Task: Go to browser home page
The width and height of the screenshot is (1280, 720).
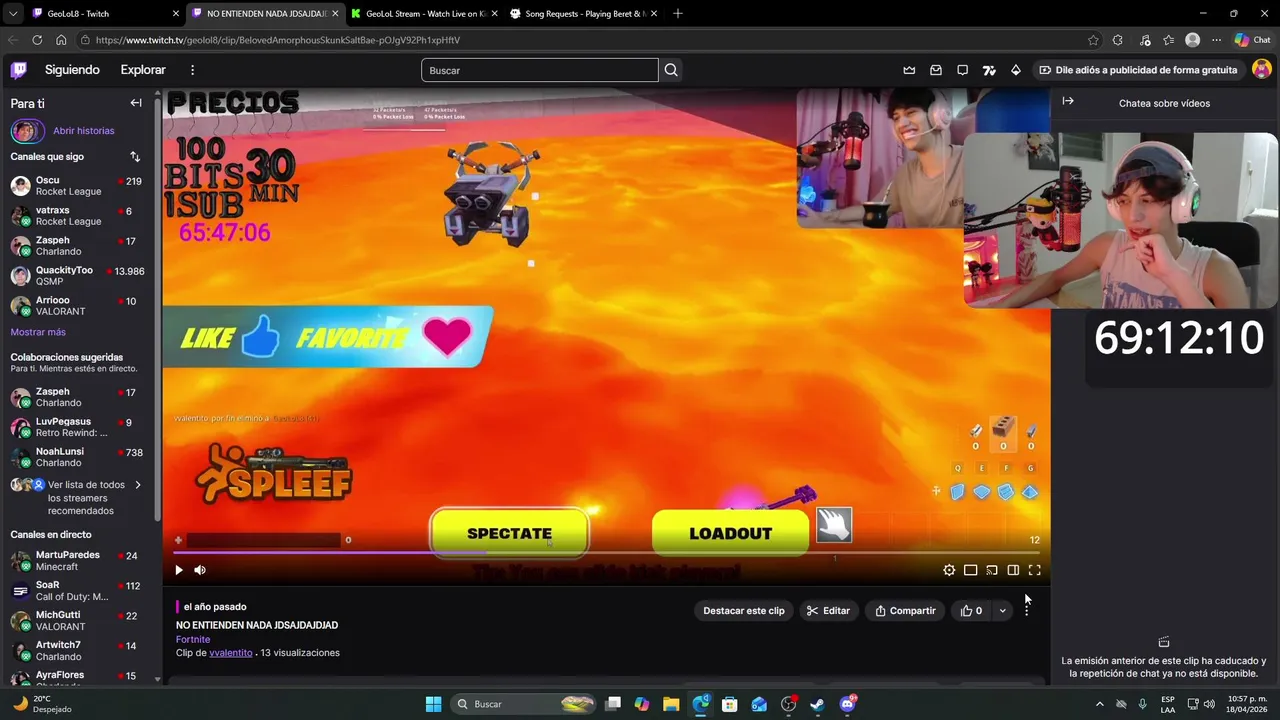Action: (61, 40)
